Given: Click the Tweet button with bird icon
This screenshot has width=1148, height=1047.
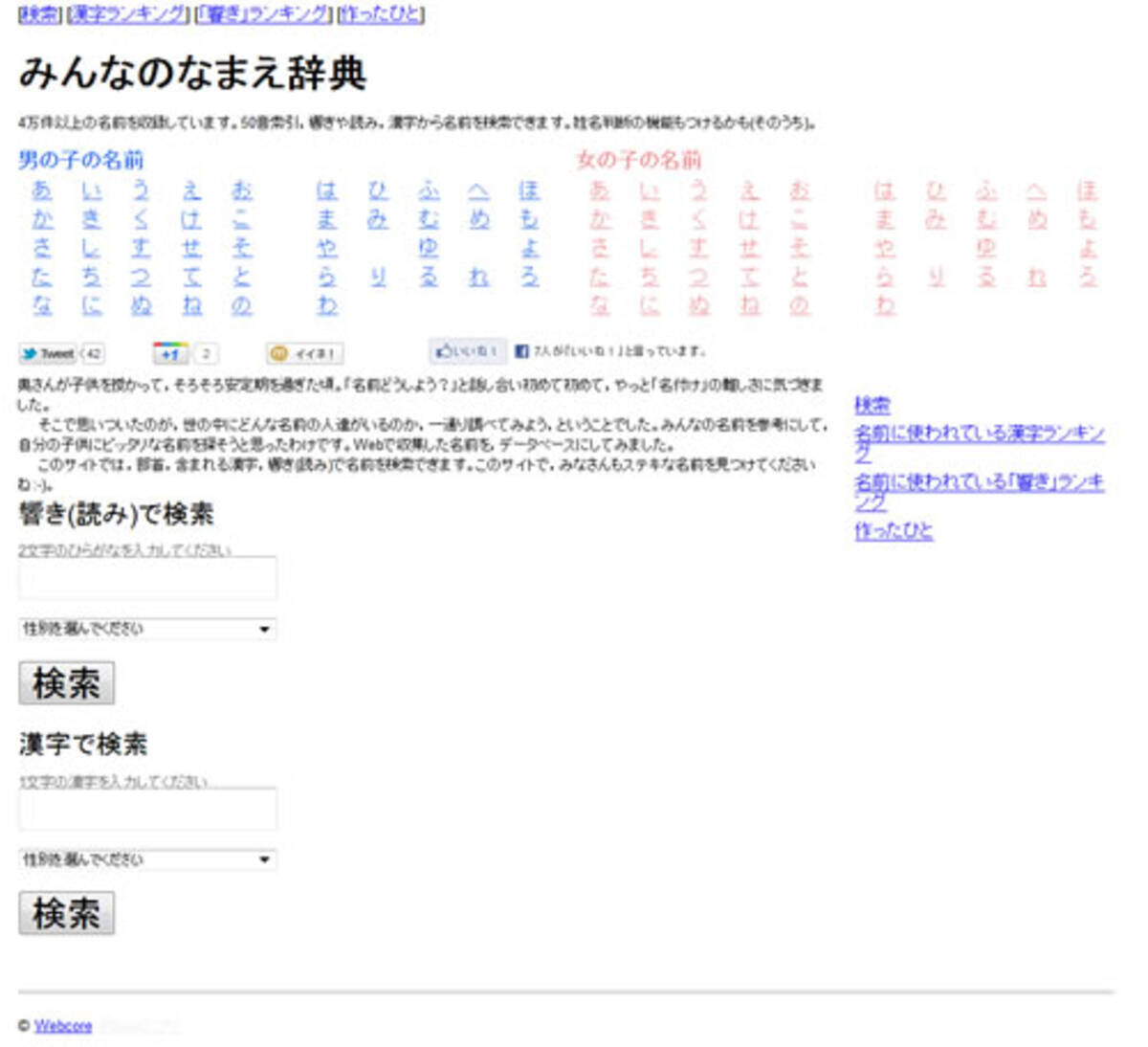Looking at the screenshot, I should (48, 353).
